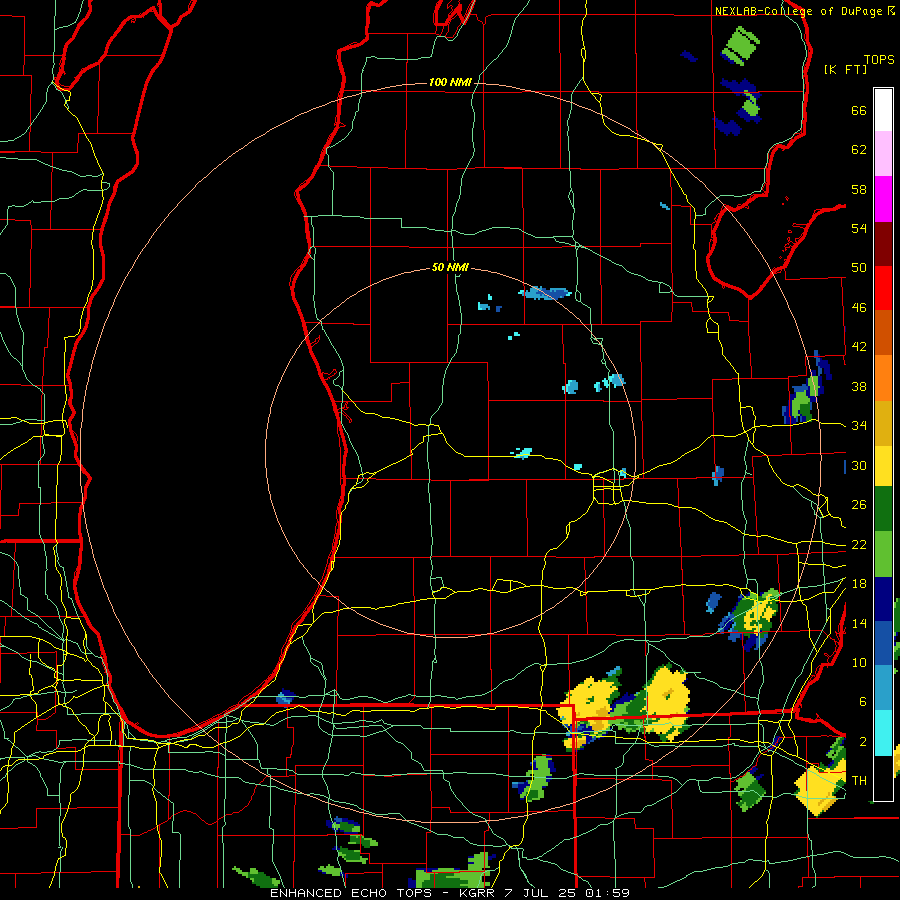The image size is (900, 900).
Task: Click the NEXLAB-College of DuPage credit text
Action: (805, 11)
